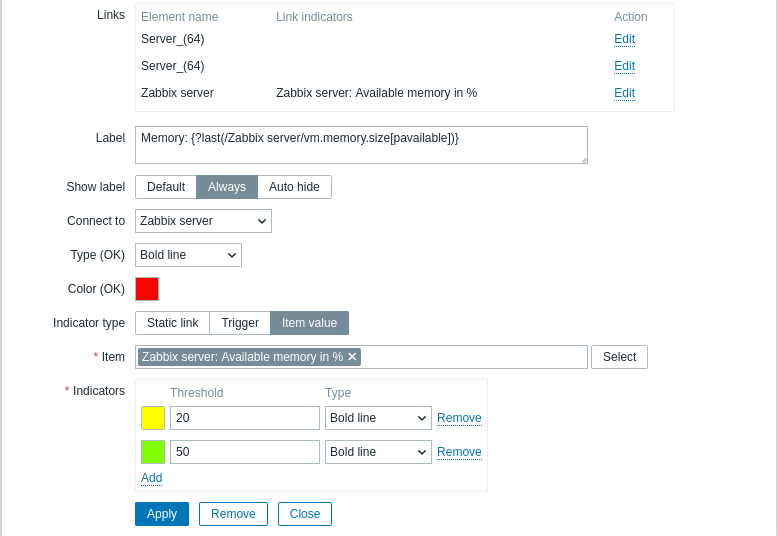The width and height of the screenshot is (778, 536).
Task: Remove the Available memory item tag
Action: (352, 357)
